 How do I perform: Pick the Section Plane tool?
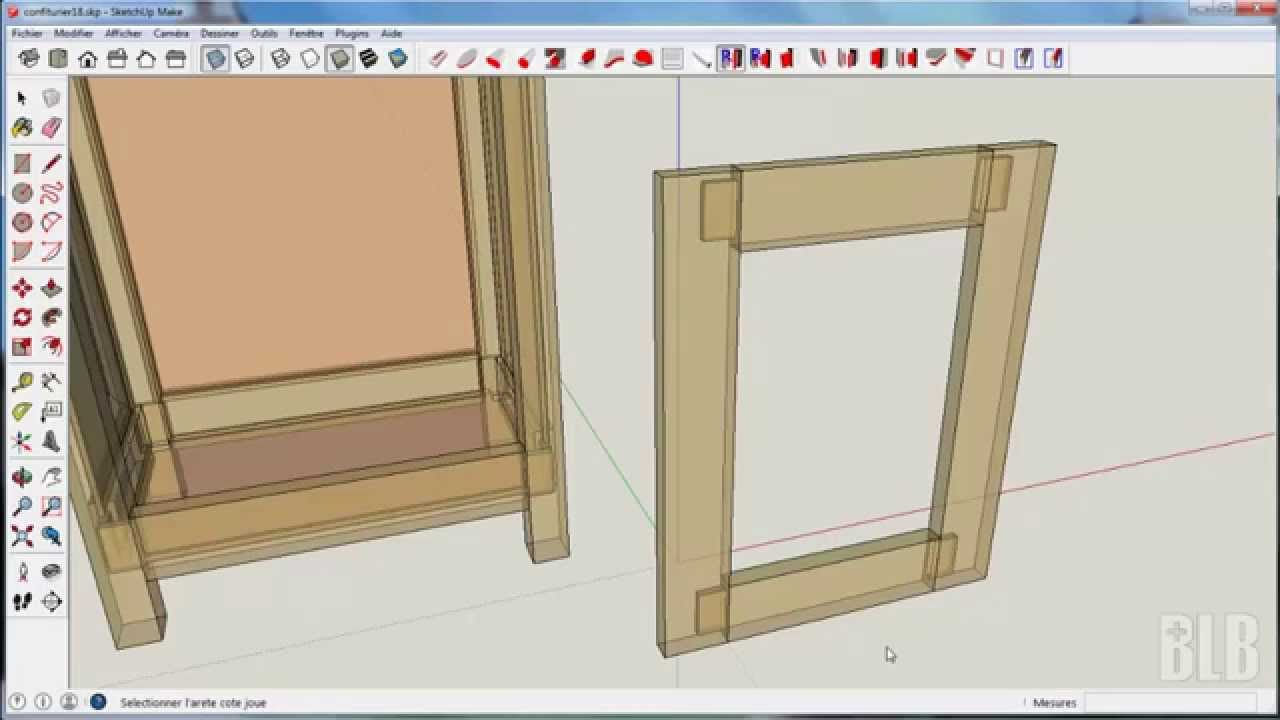[x=51, y=601]
